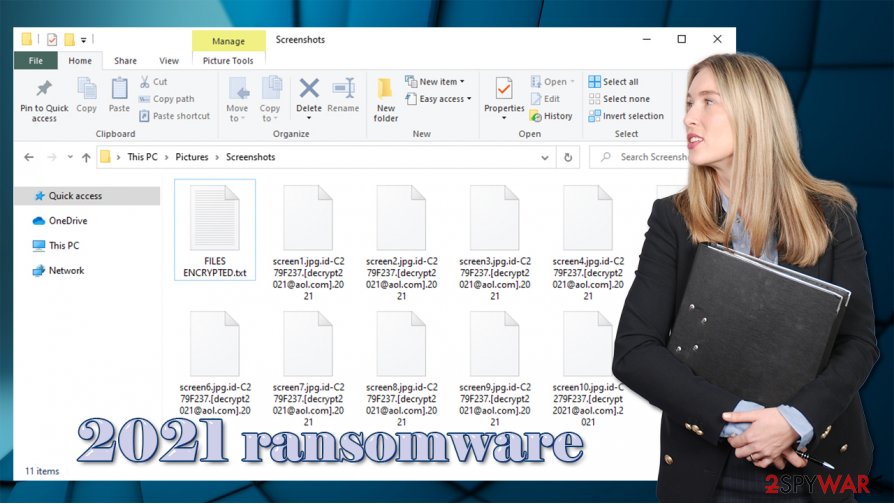Select the screen4.jpg encrypted file
Viewport: 894px width, 504px height.
point(588,242)
